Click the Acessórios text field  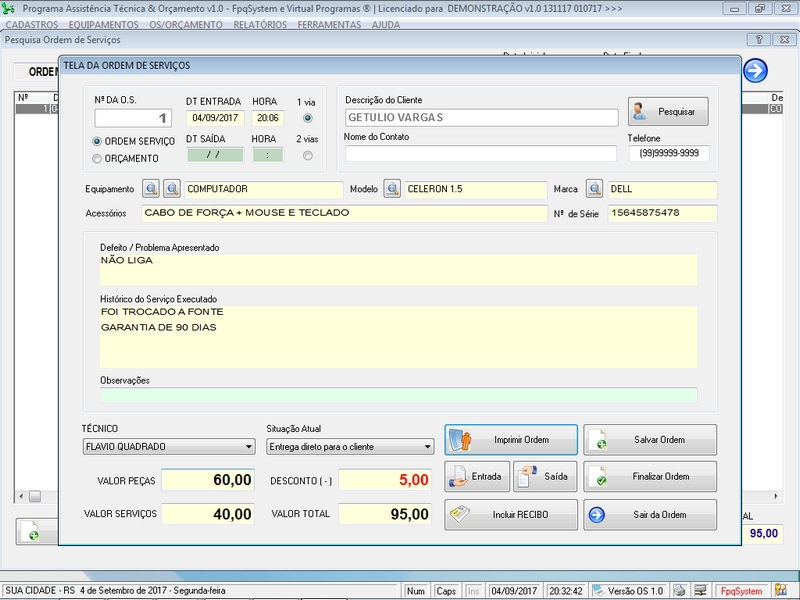click(344, 213)
